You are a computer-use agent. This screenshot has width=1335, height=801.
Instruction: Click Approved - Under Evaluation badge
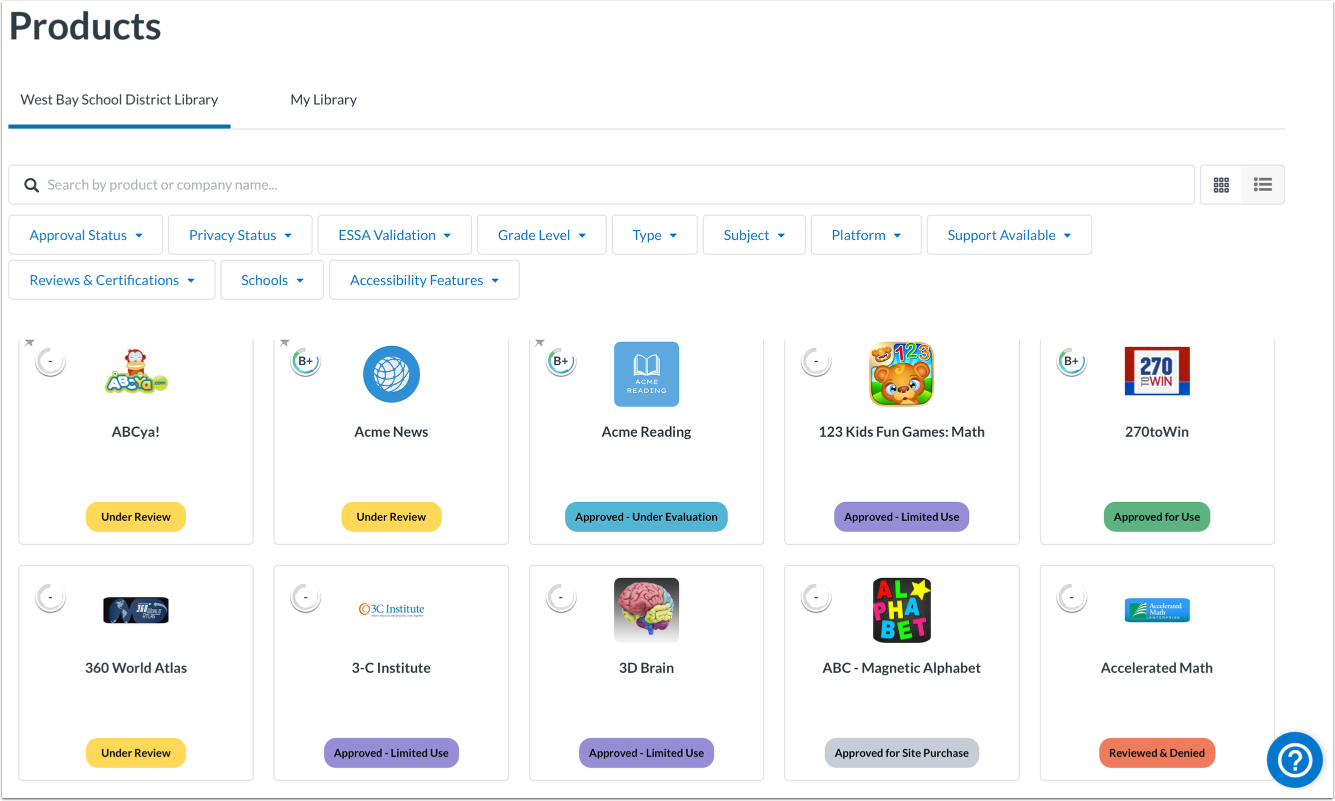pyautogui.click(x=646, y=517)
